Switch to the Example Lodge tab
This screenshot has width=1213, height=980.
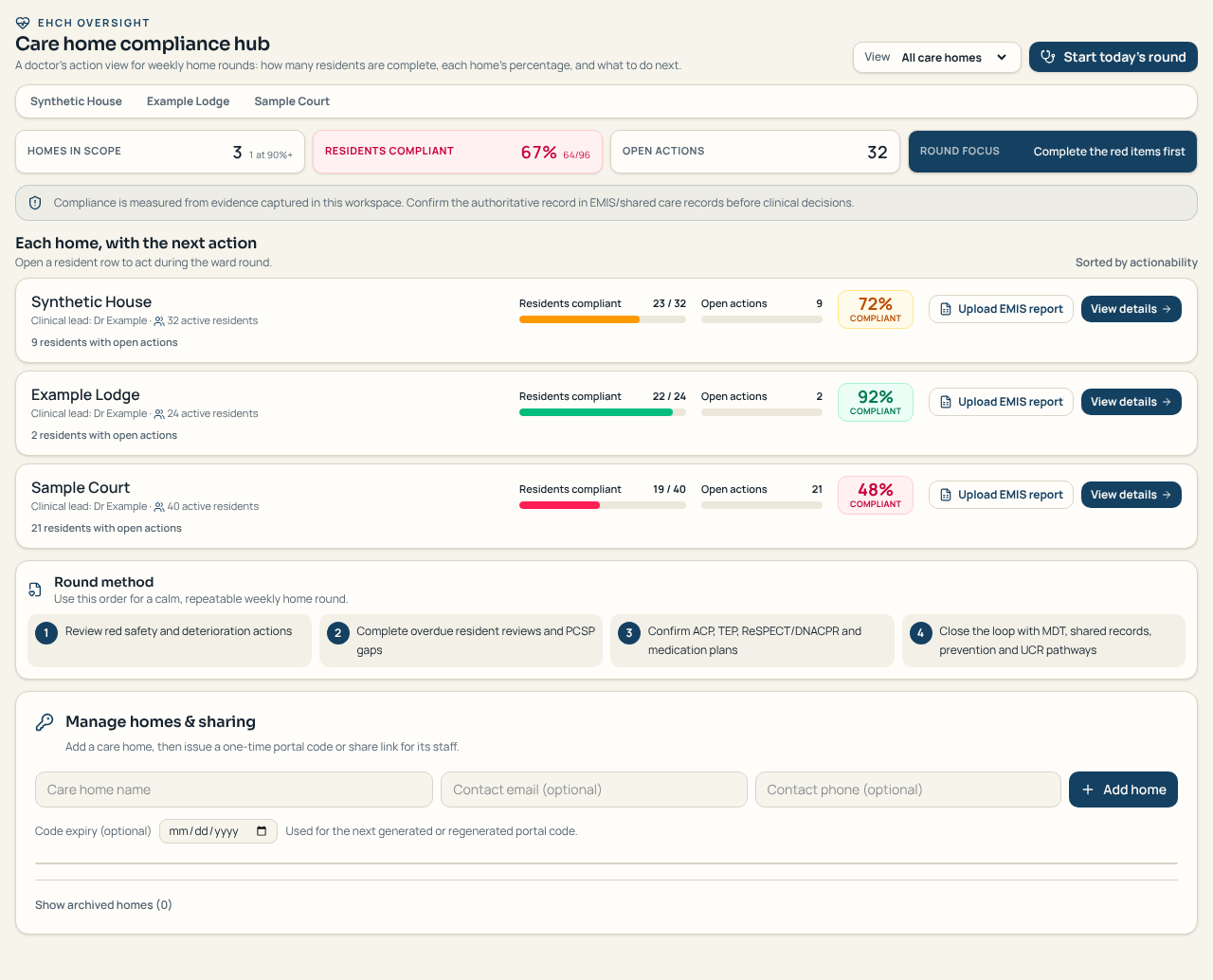point(188,101)
